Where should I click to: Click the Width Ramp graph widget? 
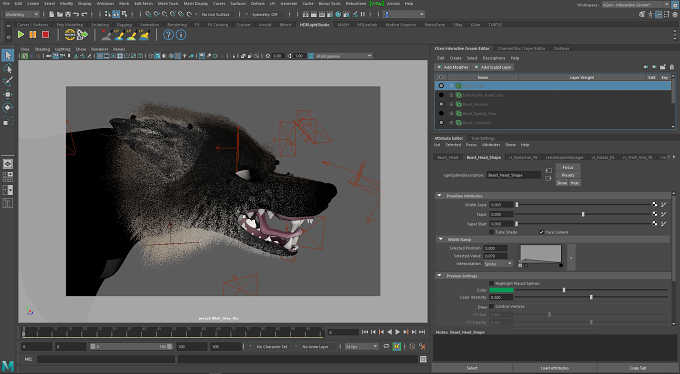[x=541, y=254]
